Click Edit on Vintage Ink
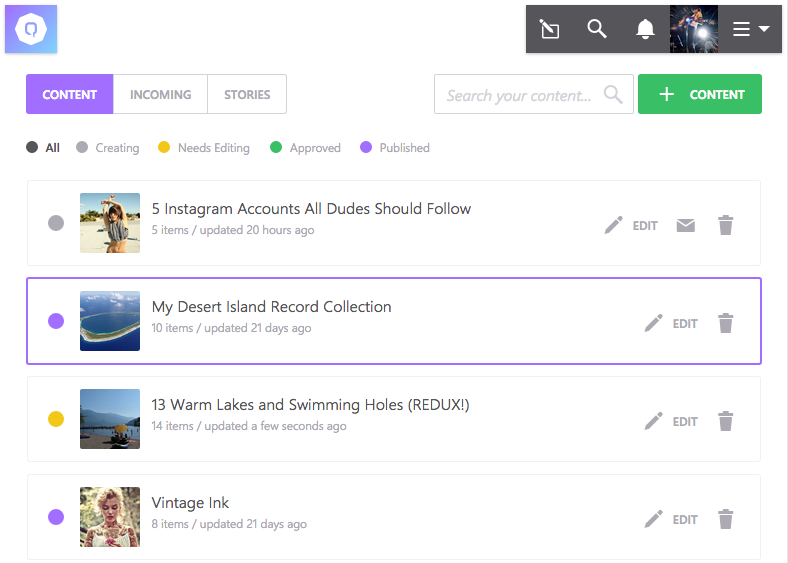This screenshot has height=563, width=788. tap(685, 520)
